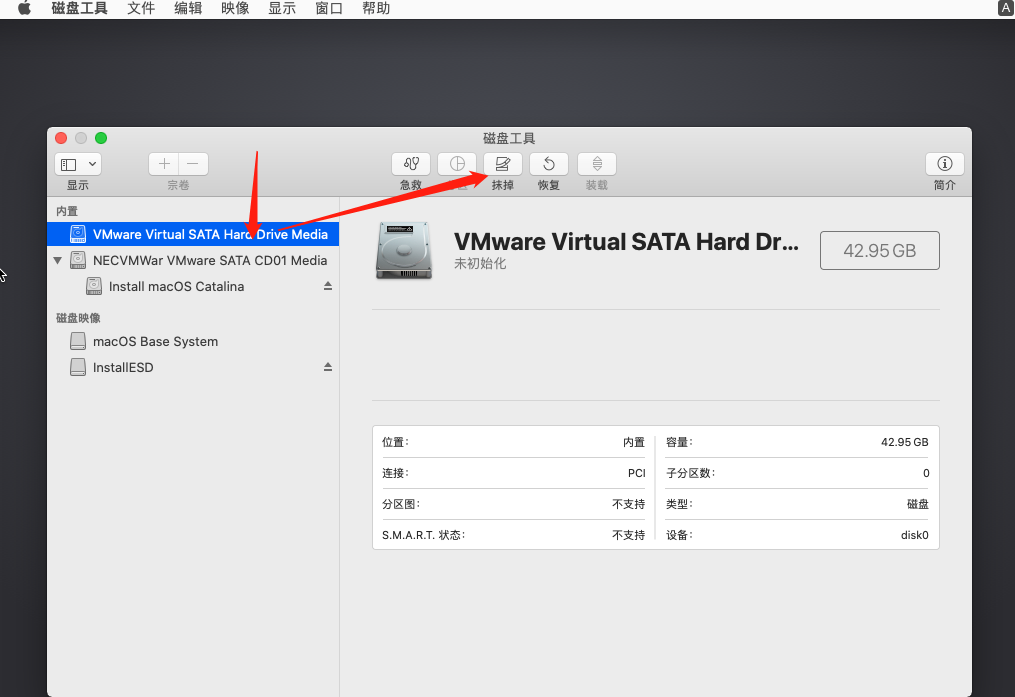Viewport: 1015px width, 697px height.
Task: Click the CD drive icon beside NECVMWar
Action: click(x=78, y=260)
